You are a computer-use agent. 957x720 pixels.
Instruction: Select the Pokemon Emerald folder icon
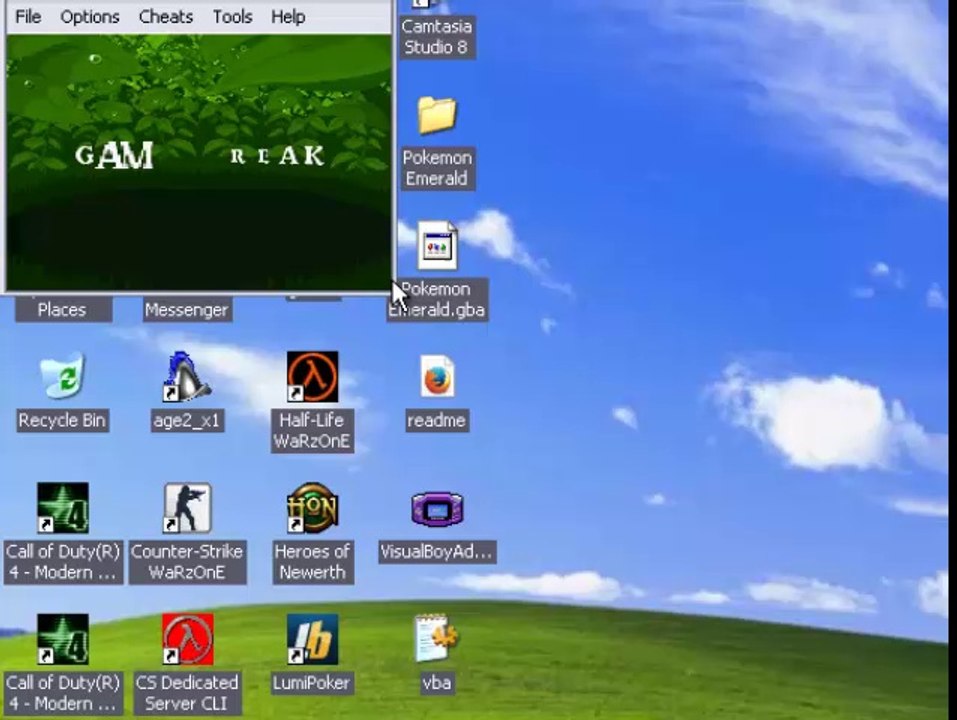coord(436,115)
